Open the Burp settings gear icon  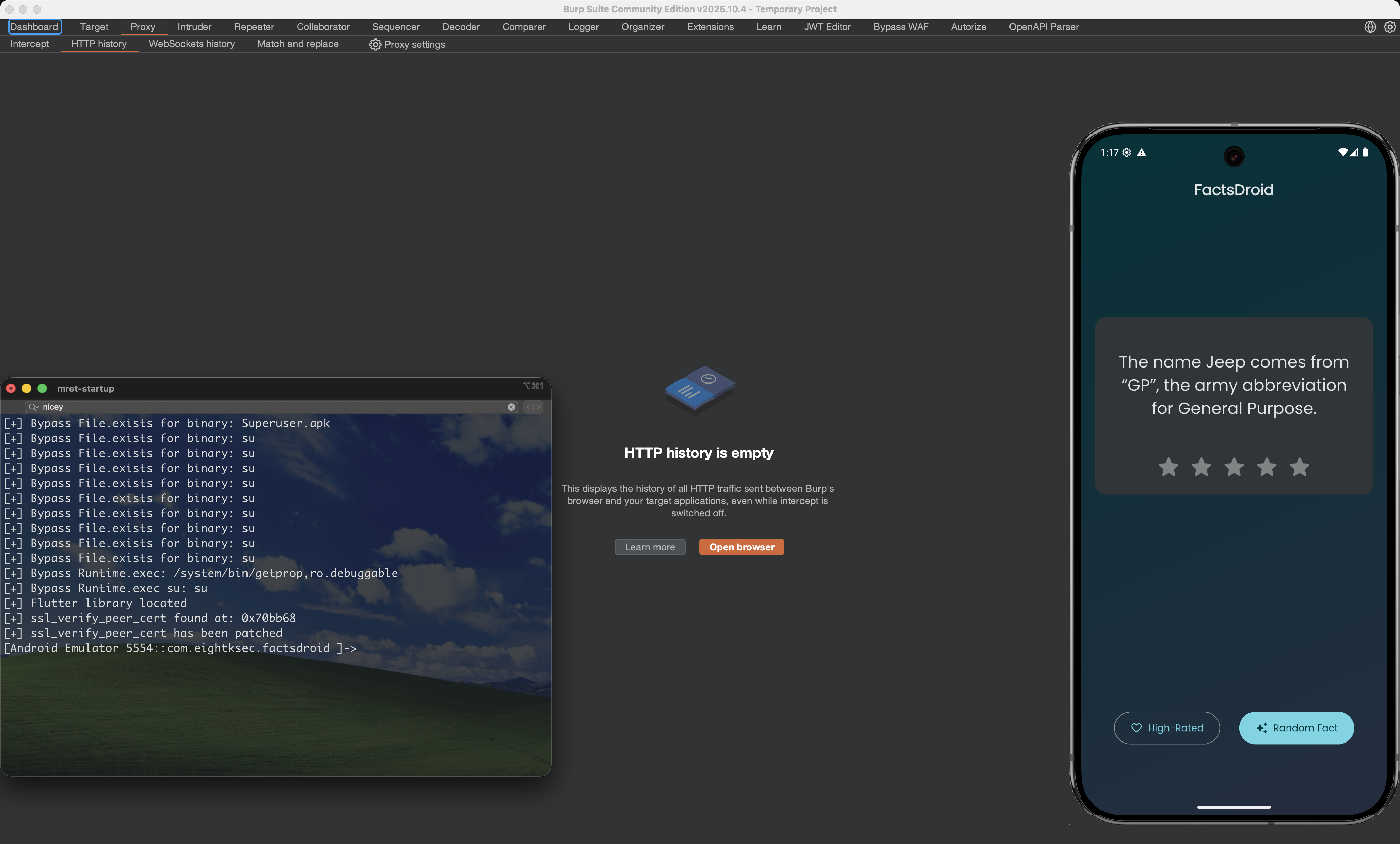[x=1389, y=27]
